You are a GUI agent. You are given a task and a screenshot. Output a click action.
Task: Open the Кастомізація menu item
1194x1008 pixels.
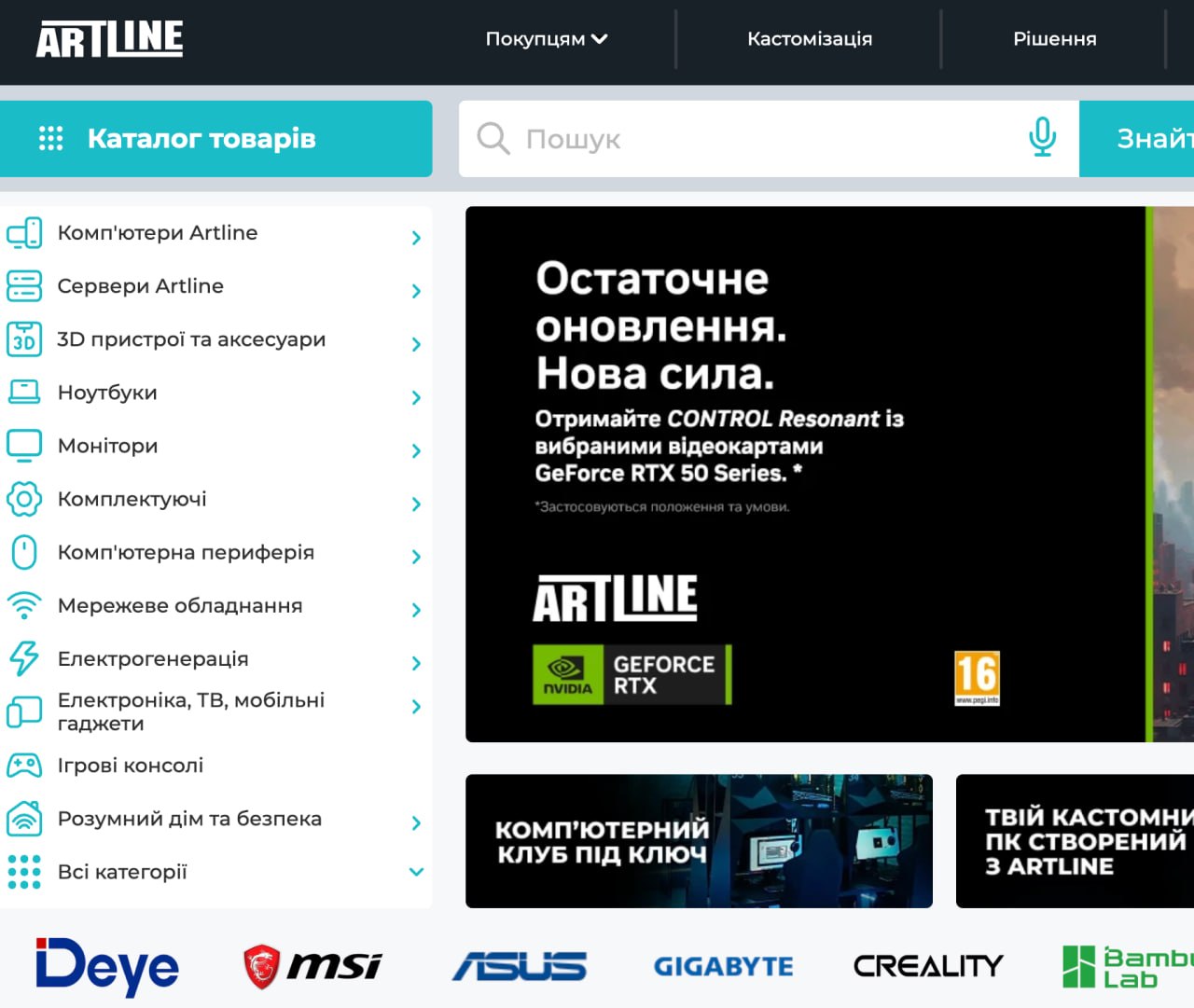pyautogui.click(x=810, y=39)
